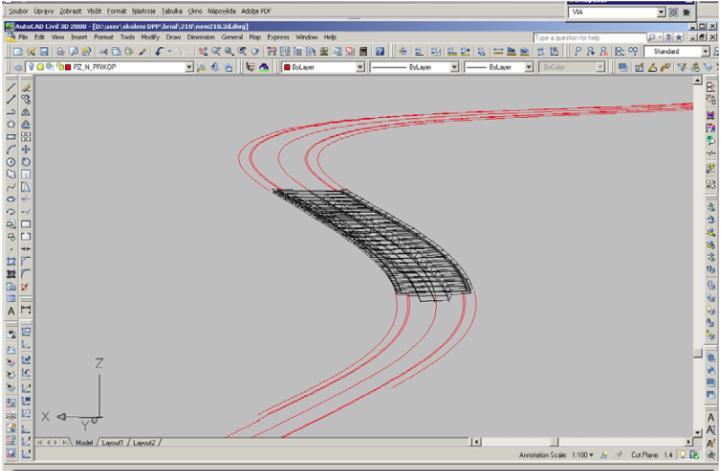
Task: Open the PZ_N_PRIKOP layer dropdown
Action: pyautogui.click(x=189, y=67)
